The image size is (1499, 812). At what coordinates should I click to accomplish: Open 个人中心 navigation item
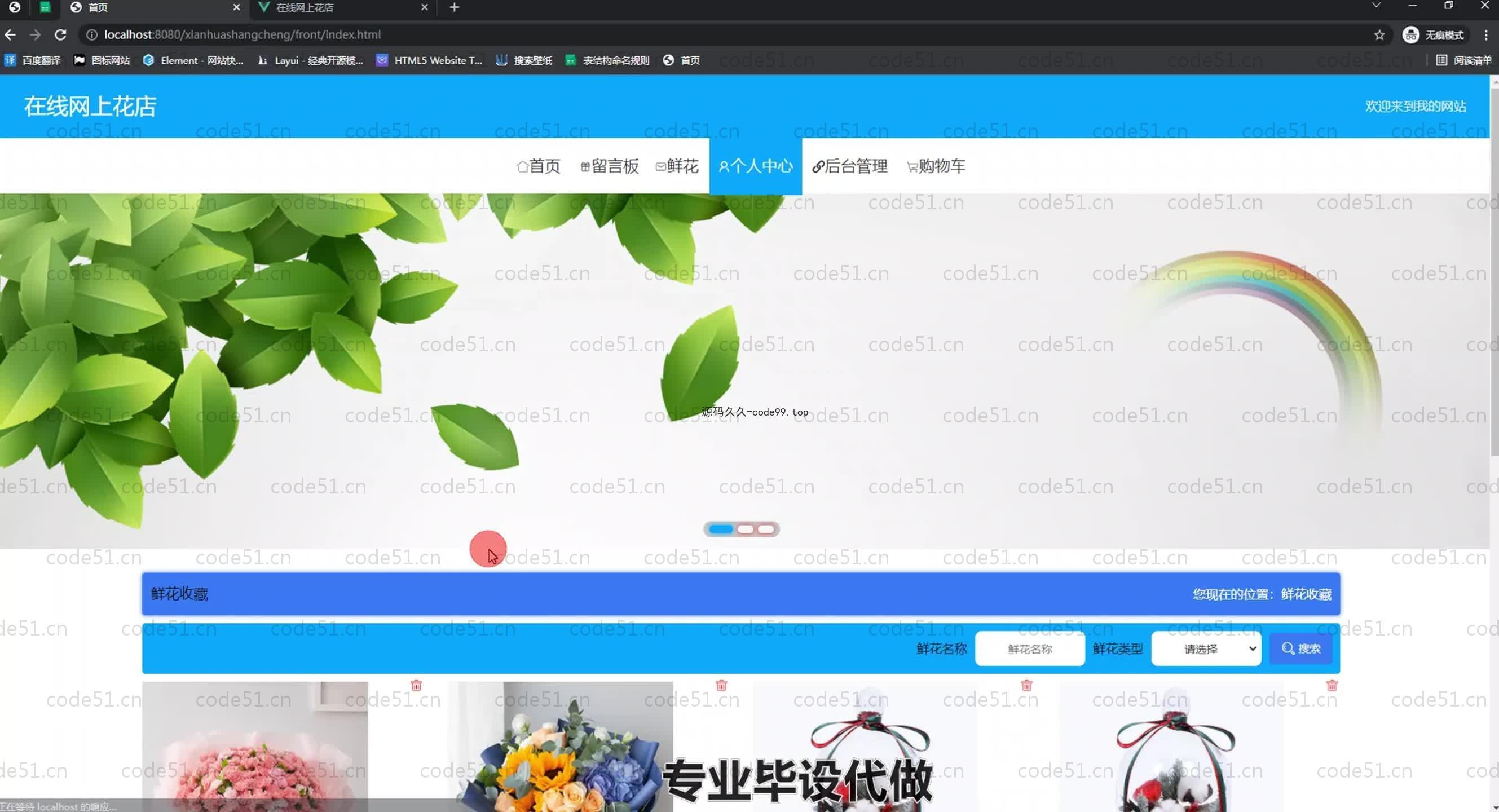(x=755, y=166)
